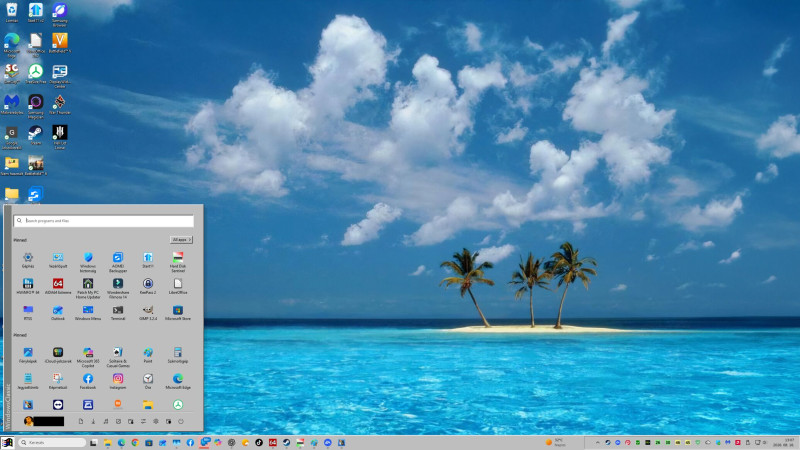
Task: Open the LibreOffice desktop shortcut
Action: 35,44
